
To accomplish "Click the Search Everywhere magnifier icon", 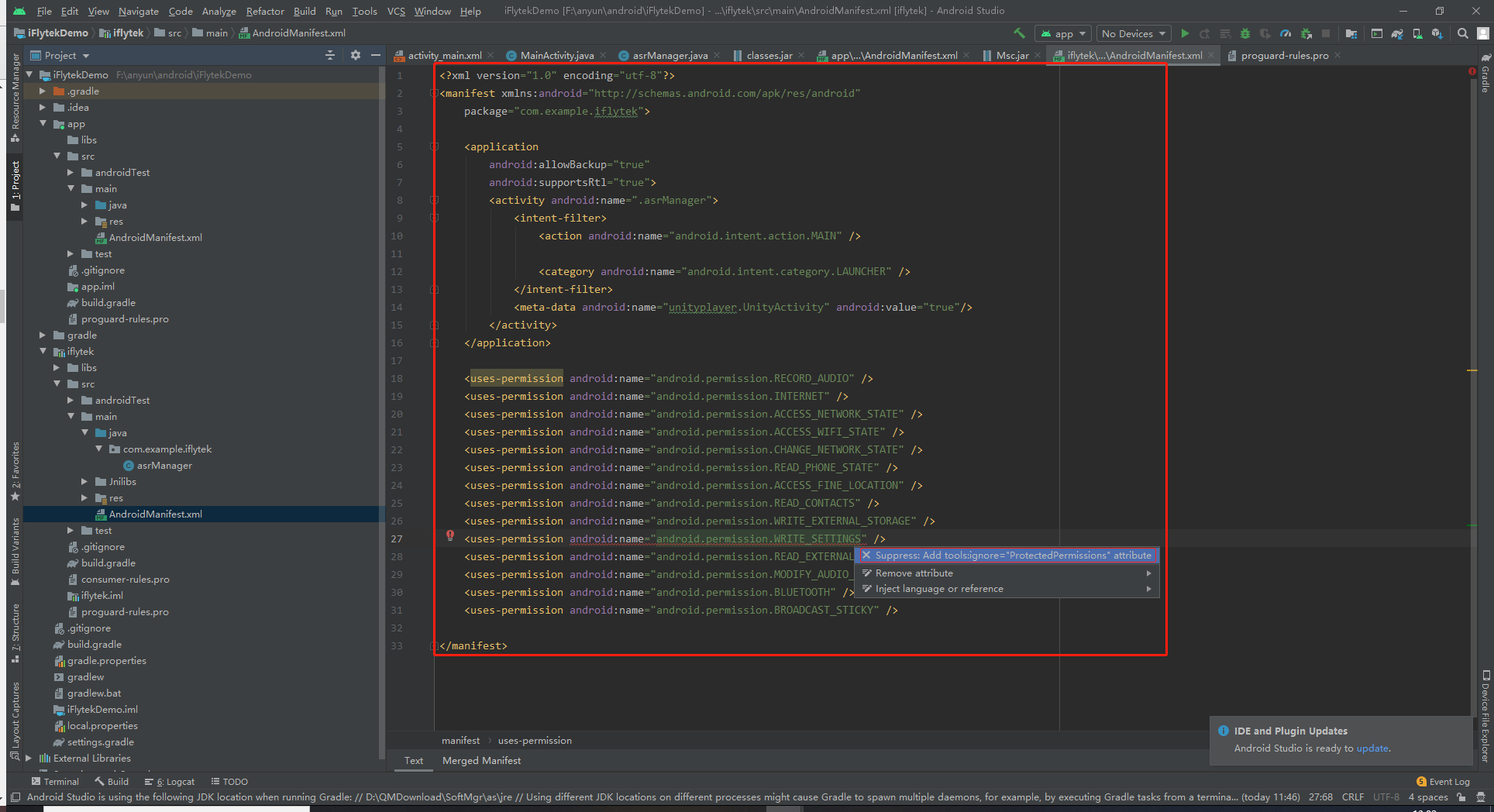I will [x=1462, y=33].
